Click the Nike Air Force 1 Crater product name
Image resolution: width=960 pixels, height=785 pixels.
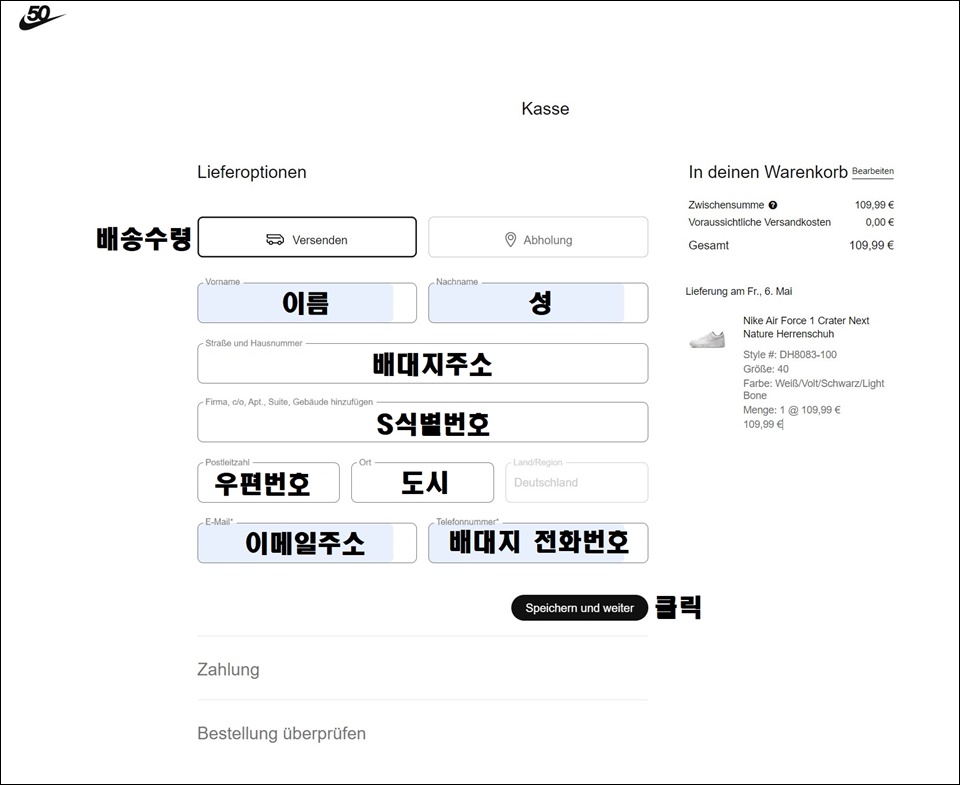806,327
